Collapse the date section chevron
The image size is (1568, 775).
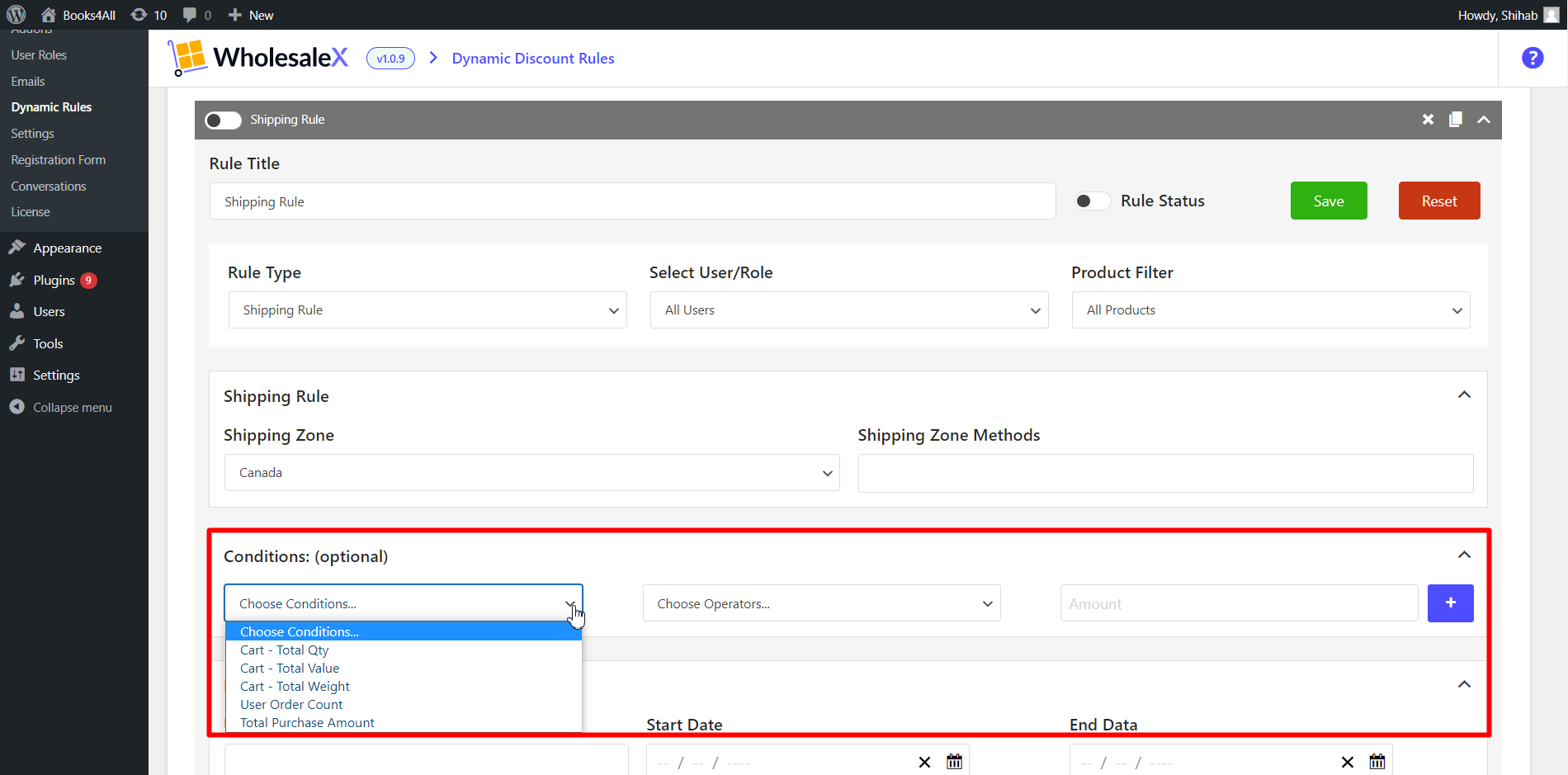[1464, 684]
